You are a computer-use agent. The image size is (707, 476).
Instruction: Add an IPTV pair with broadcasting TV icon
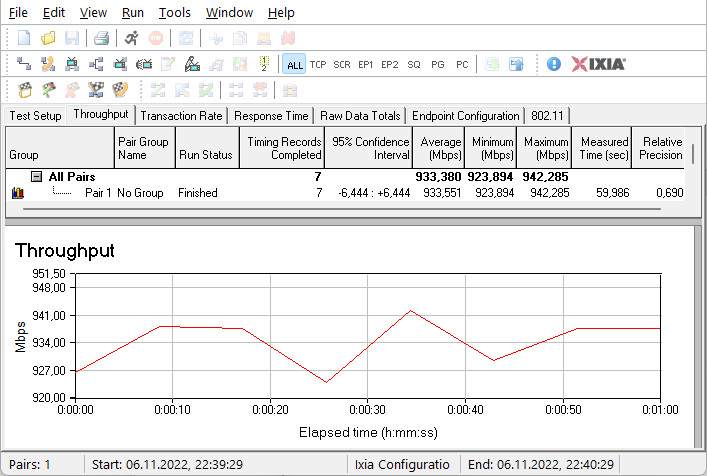click(x=144, y=64)
